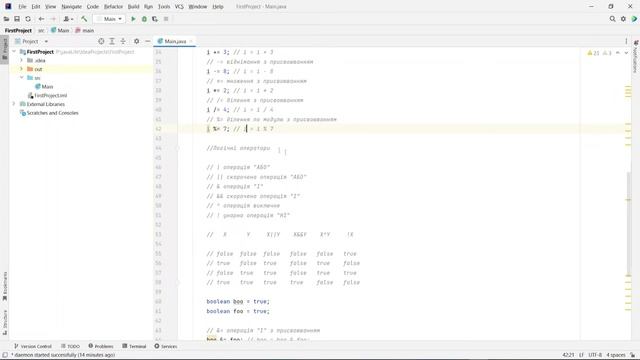The image size is (640, 360).
Task: Click the Stop square icon
Action: pyautogui.click(x=166, y=19)
